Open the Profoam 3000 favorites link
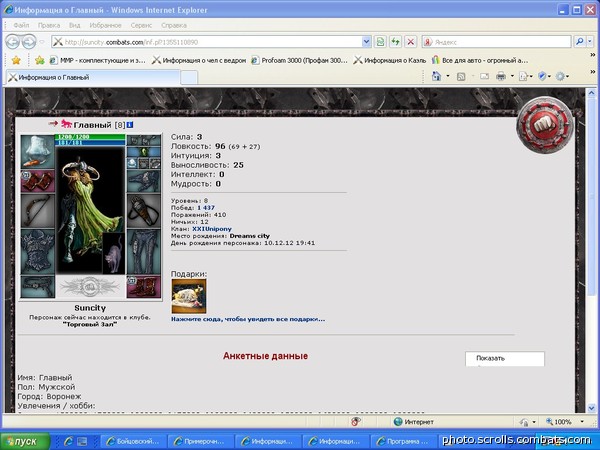Image resolution: width=600 pixels, height=450 pixels. [300, 60]
